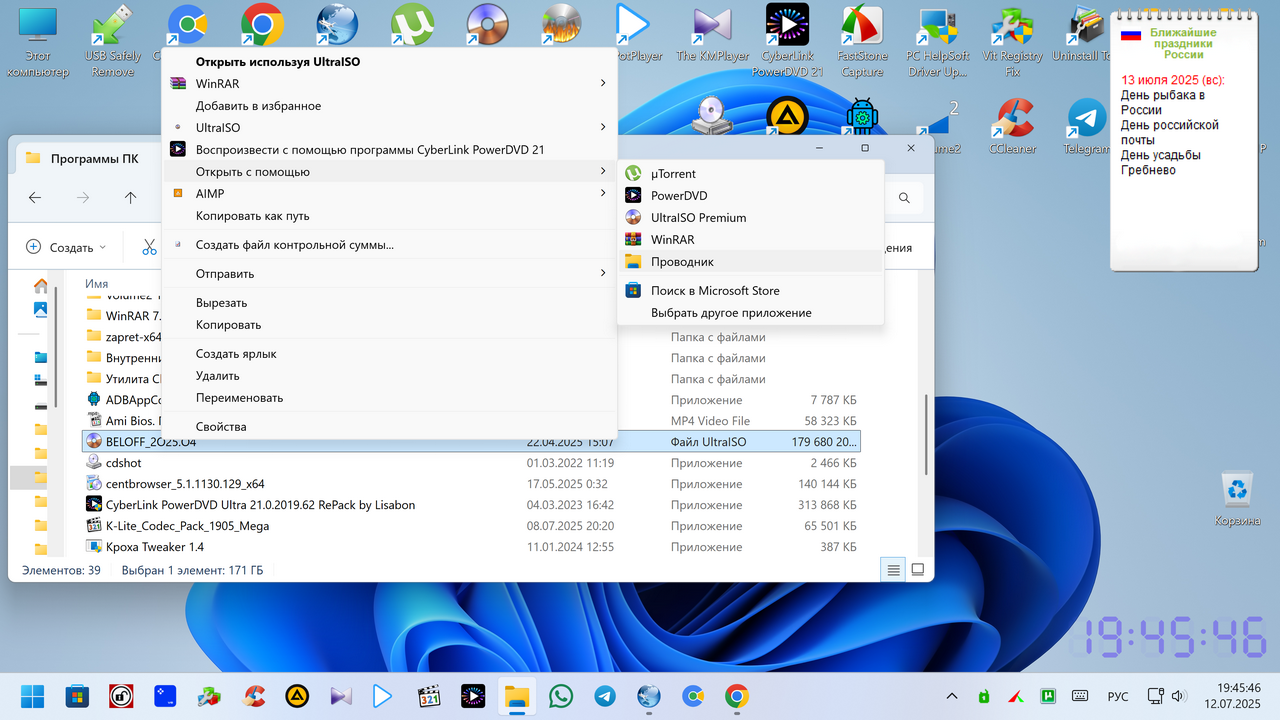
Task: Open Telegram from the taskbar
Action: (605, 696)
